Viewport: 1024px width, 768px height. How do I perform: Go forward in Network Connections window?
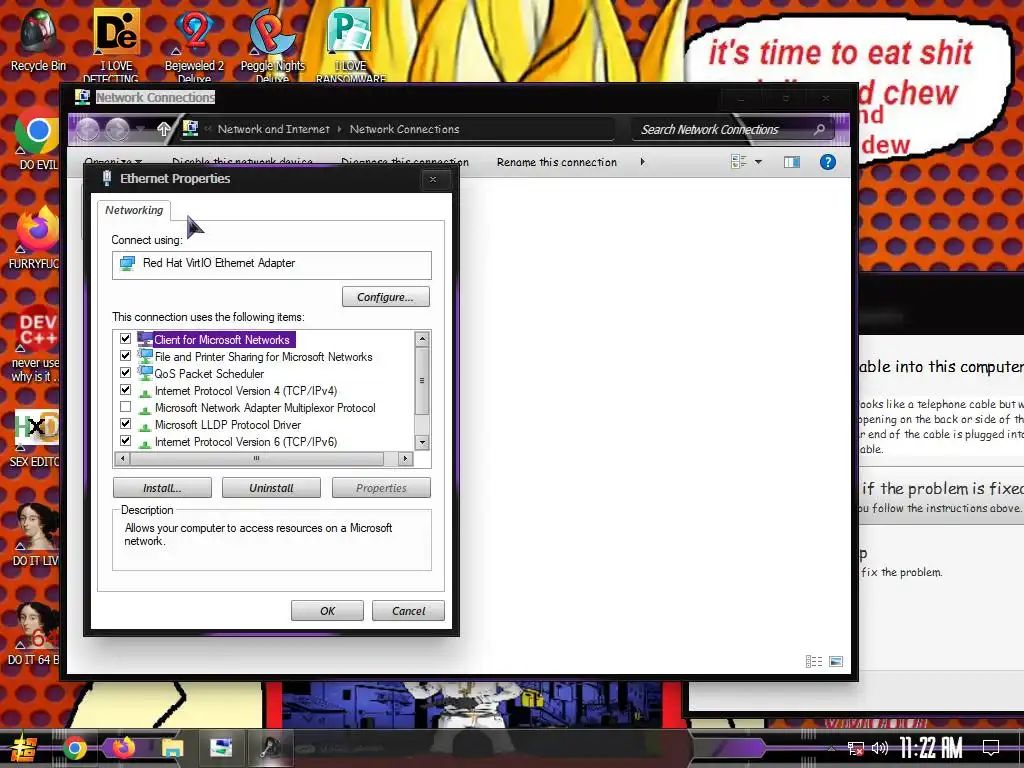[x=117, y=129]
